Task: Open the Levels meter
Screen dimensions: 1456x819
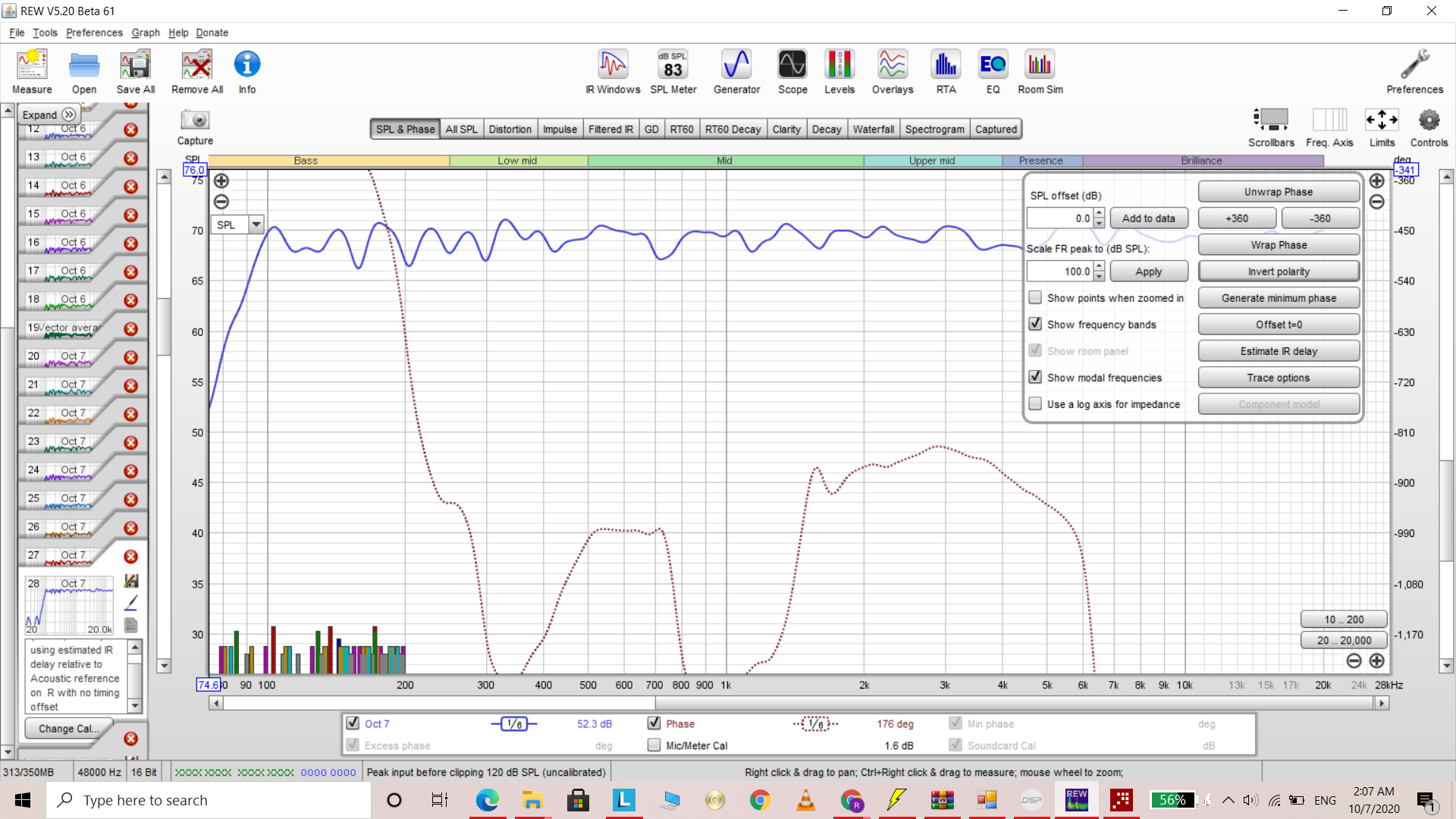Action: coord(839,72)
